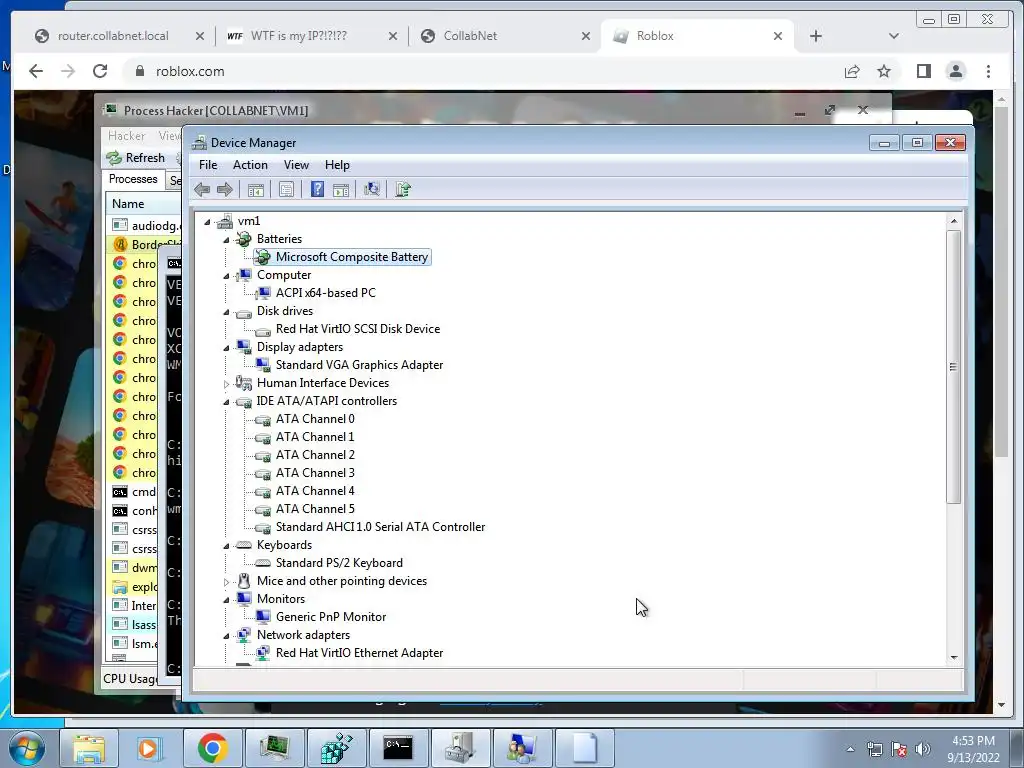Click Windows Start orb button

(x=27, y=748)
